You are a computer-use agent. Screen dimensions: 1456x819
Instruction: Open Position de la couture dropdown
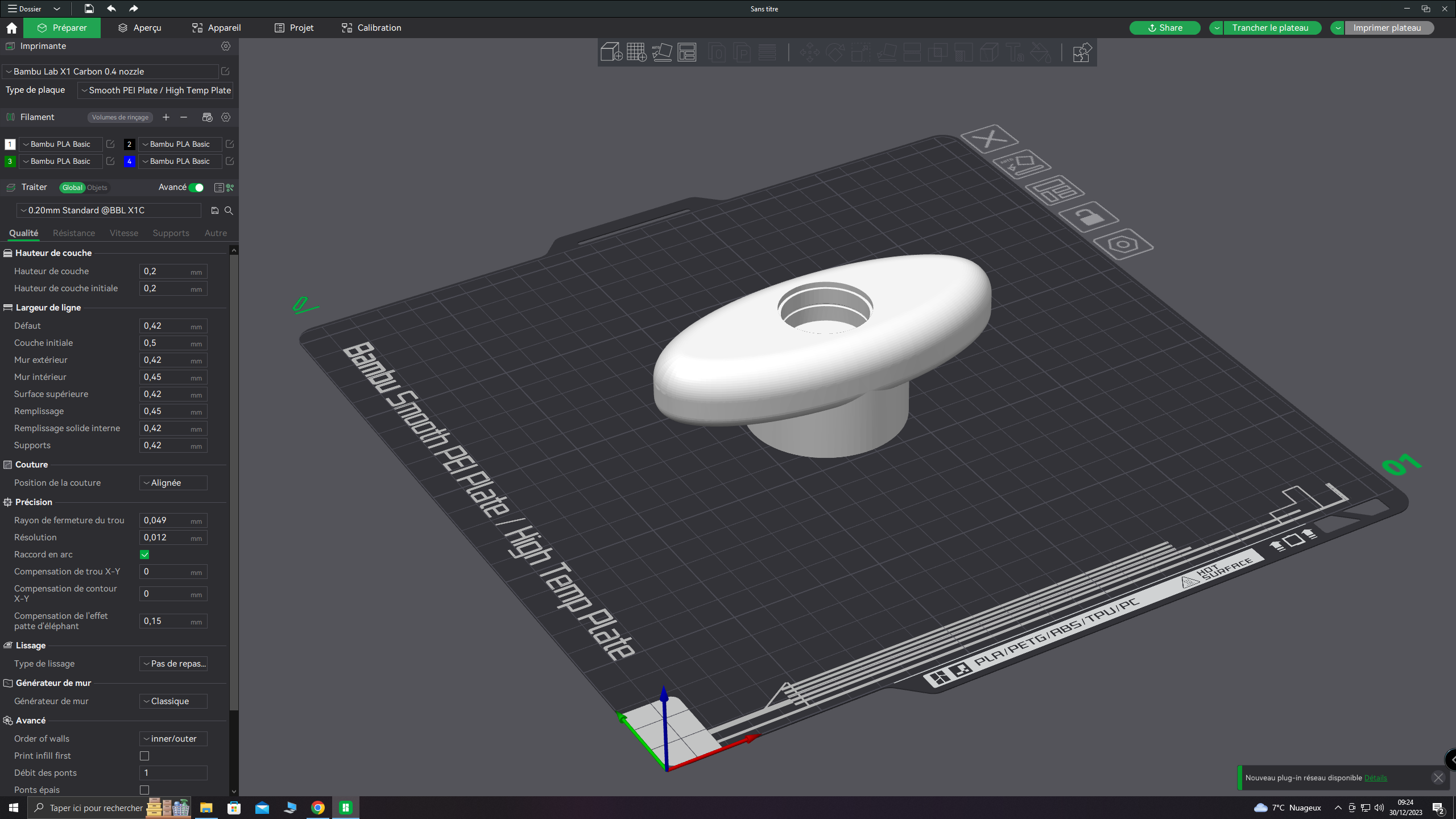[173, 483]
